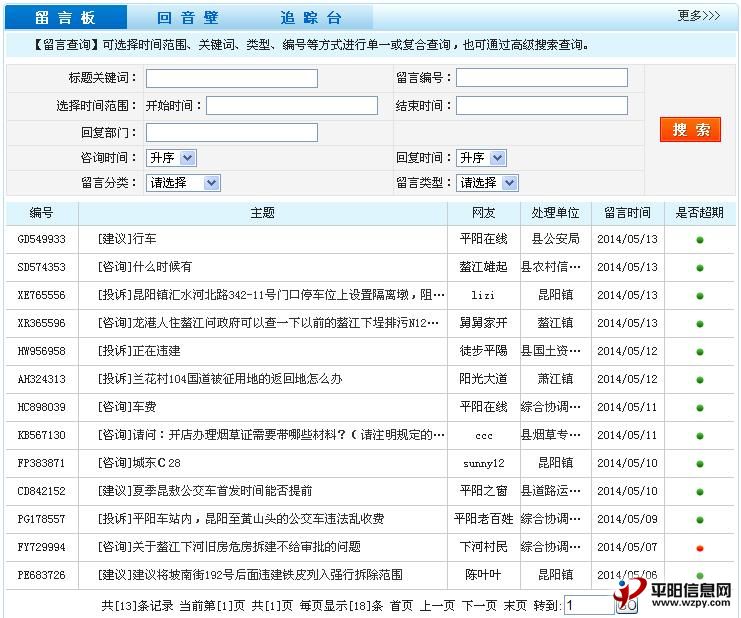Image resolution: width=741 pixels, height=618 pixels.
Task: Open the 留言板 tab
Action: [66, 17]
